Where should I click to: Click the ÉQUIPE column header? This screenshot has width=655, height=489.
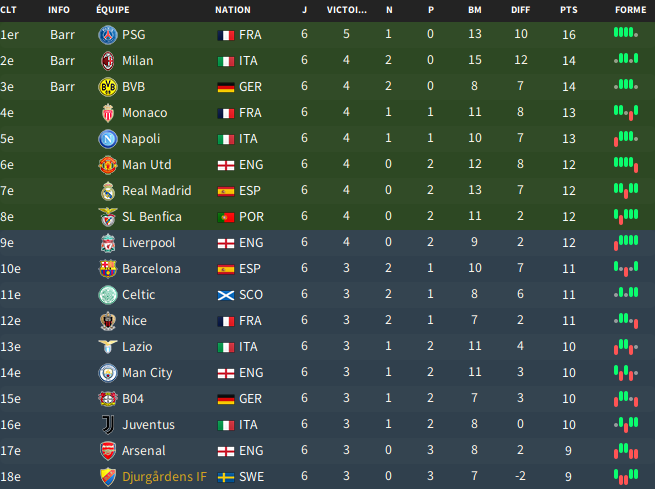point(113,10)
